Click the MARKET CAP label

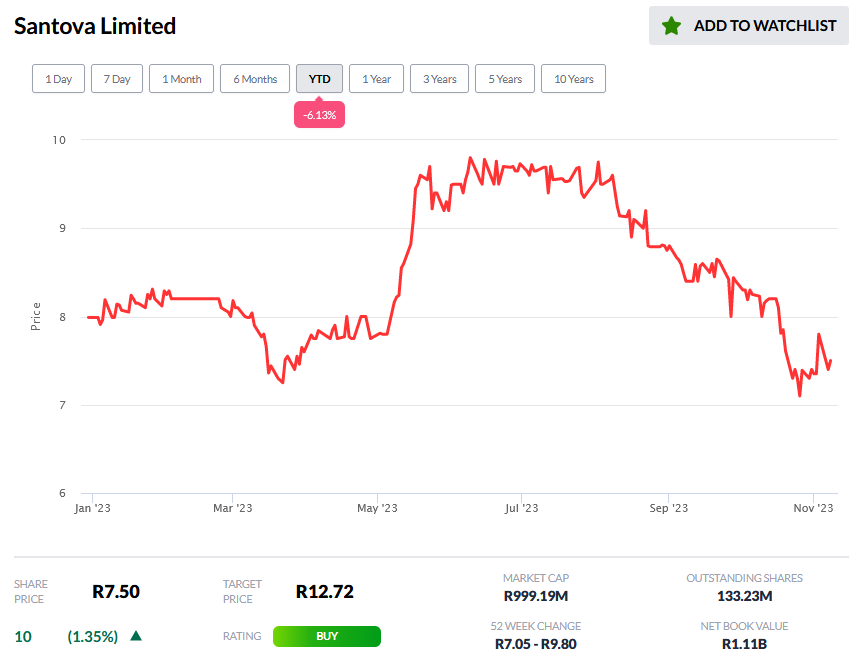pos(536,578)
